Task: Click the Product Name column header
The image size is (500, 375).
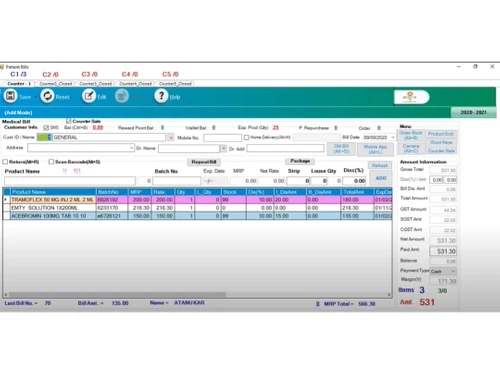Action: (53, 192)
